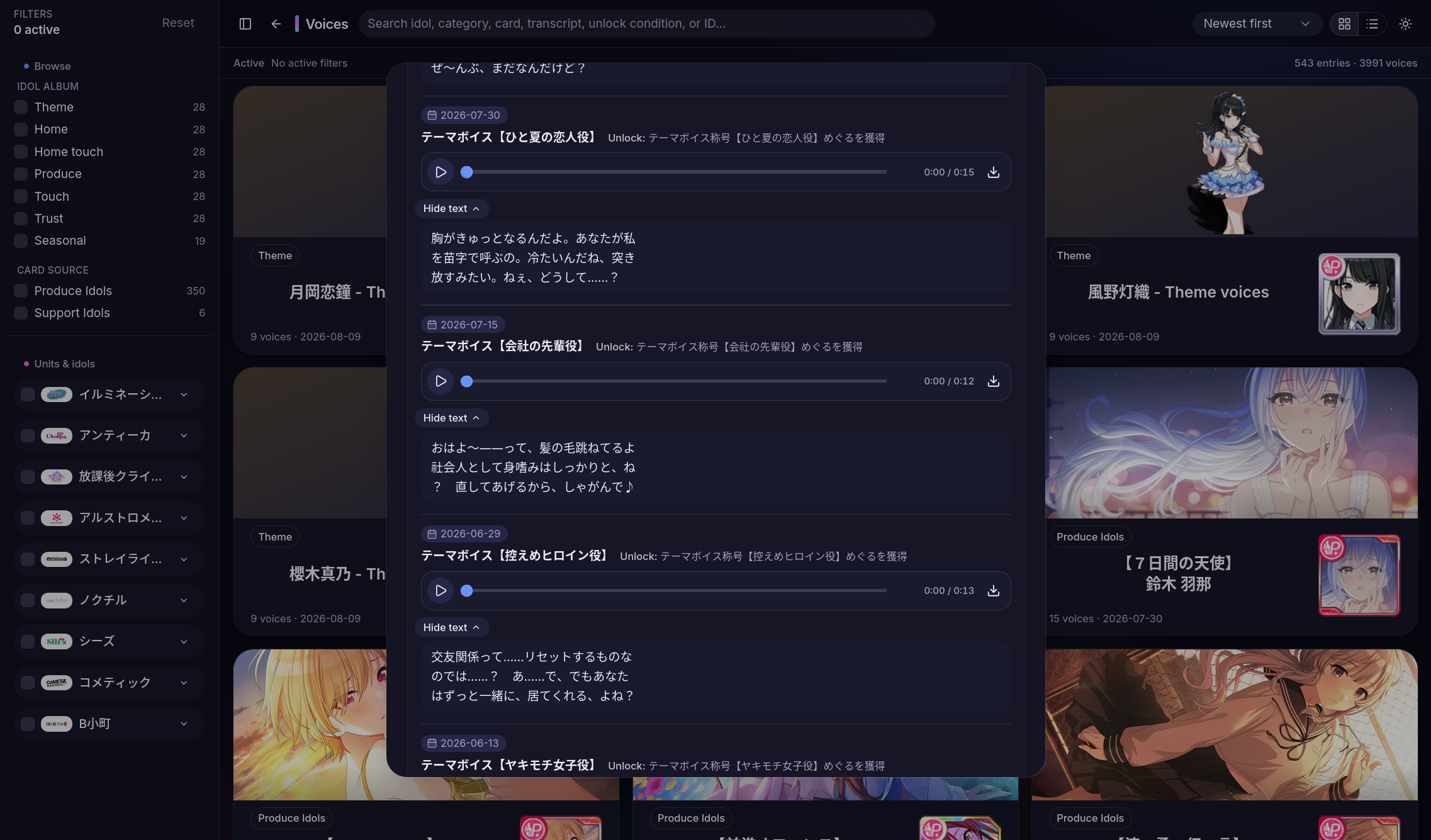1431x840 pixels.
Task: Expand the ノクチル unit group
Action: tap(184, 600)
